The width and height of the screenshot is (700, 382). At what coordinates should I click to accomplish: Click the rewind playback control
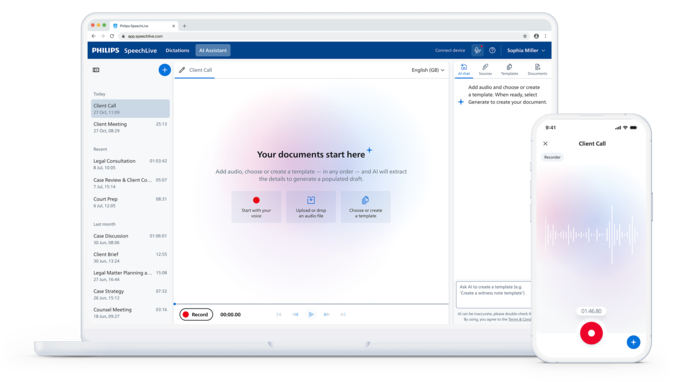point(295,315)
